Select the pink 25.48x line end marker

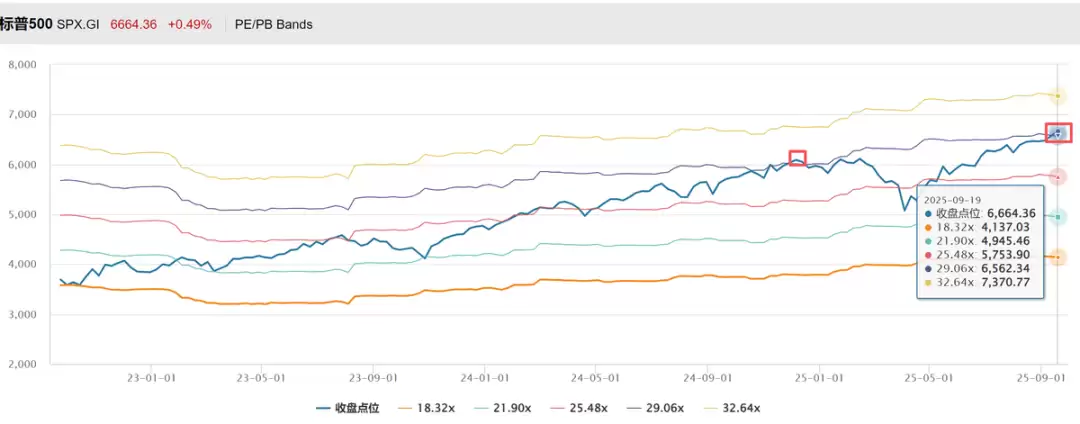coord(1058,176)
